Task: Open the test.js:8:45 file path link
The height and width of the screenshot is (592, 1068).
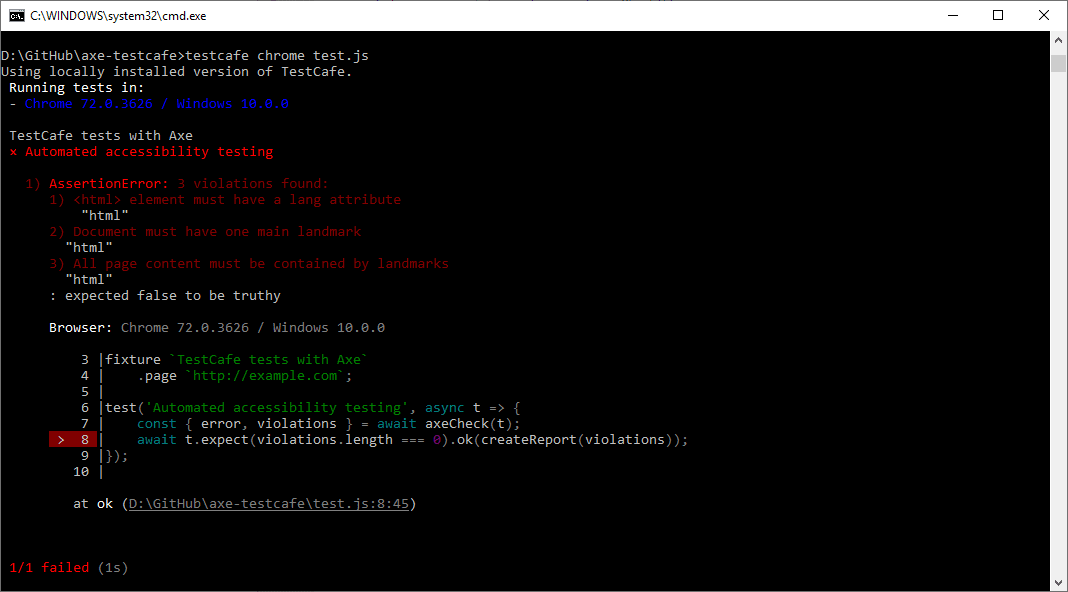Action: click(268, 503)
